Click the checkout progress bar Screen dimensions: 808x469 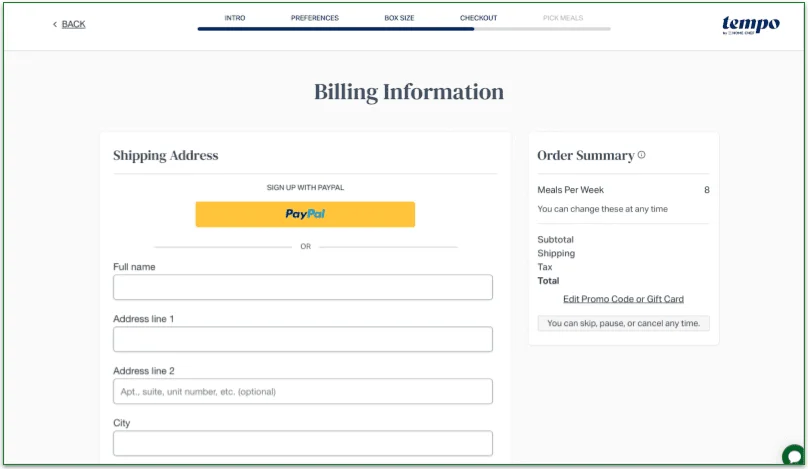[x=404, y=29]
